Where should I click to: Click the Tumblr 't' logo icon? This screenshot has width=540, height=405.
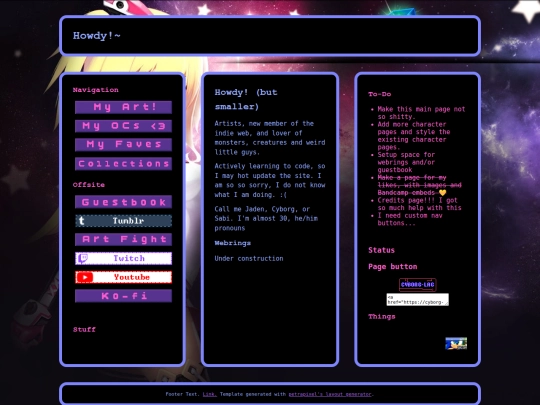pyautogui.click(x=82, y=221)
